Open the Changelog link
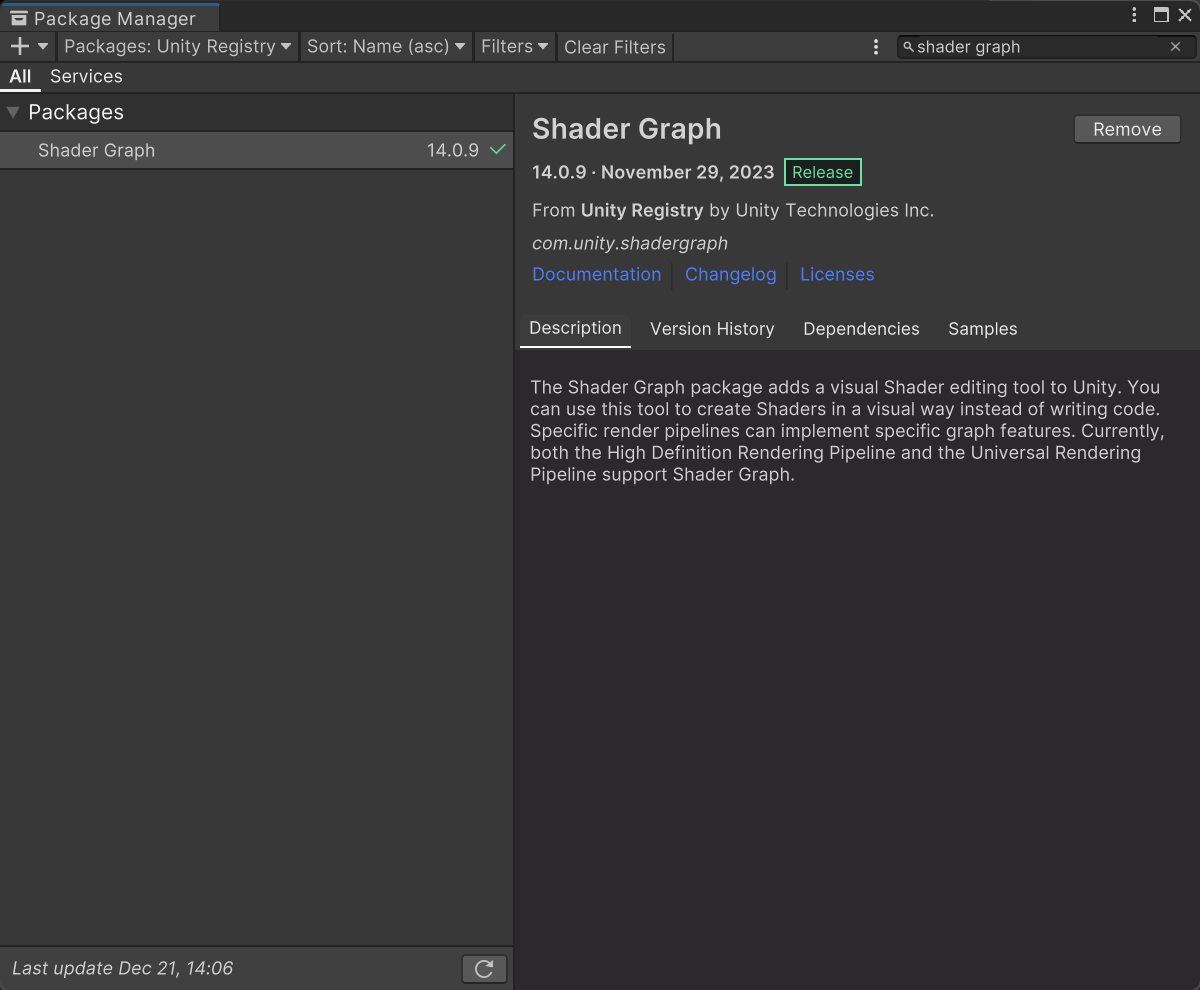The width and height of the screenshot is (1200, 990). pos(730,274)
